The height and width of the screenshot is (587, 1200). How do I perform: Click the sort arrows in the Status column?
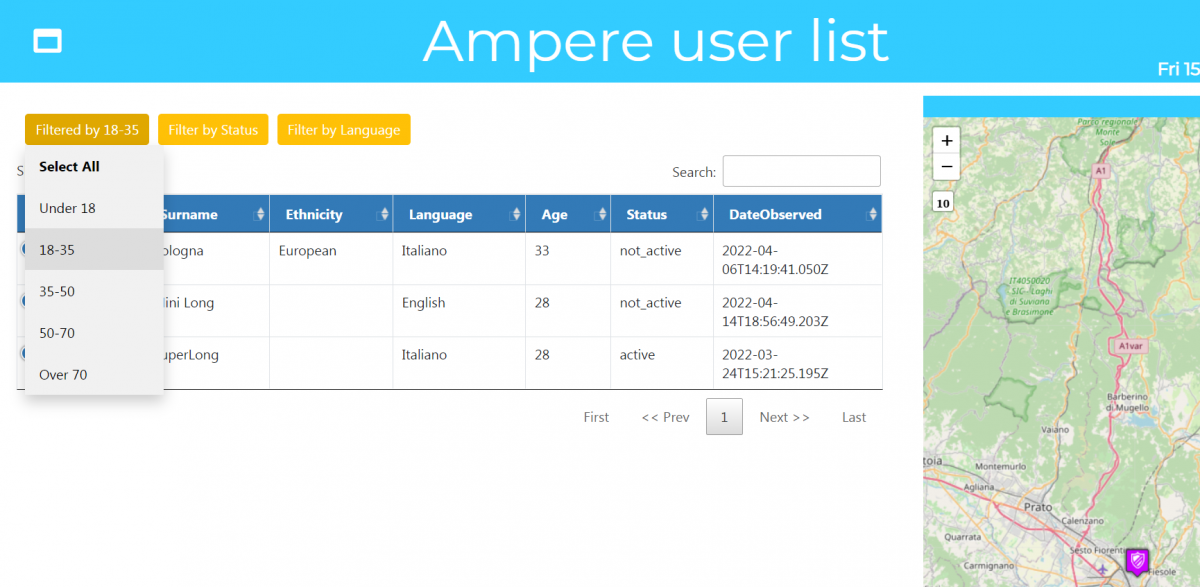pyautogui.click(x=705, y=215)
